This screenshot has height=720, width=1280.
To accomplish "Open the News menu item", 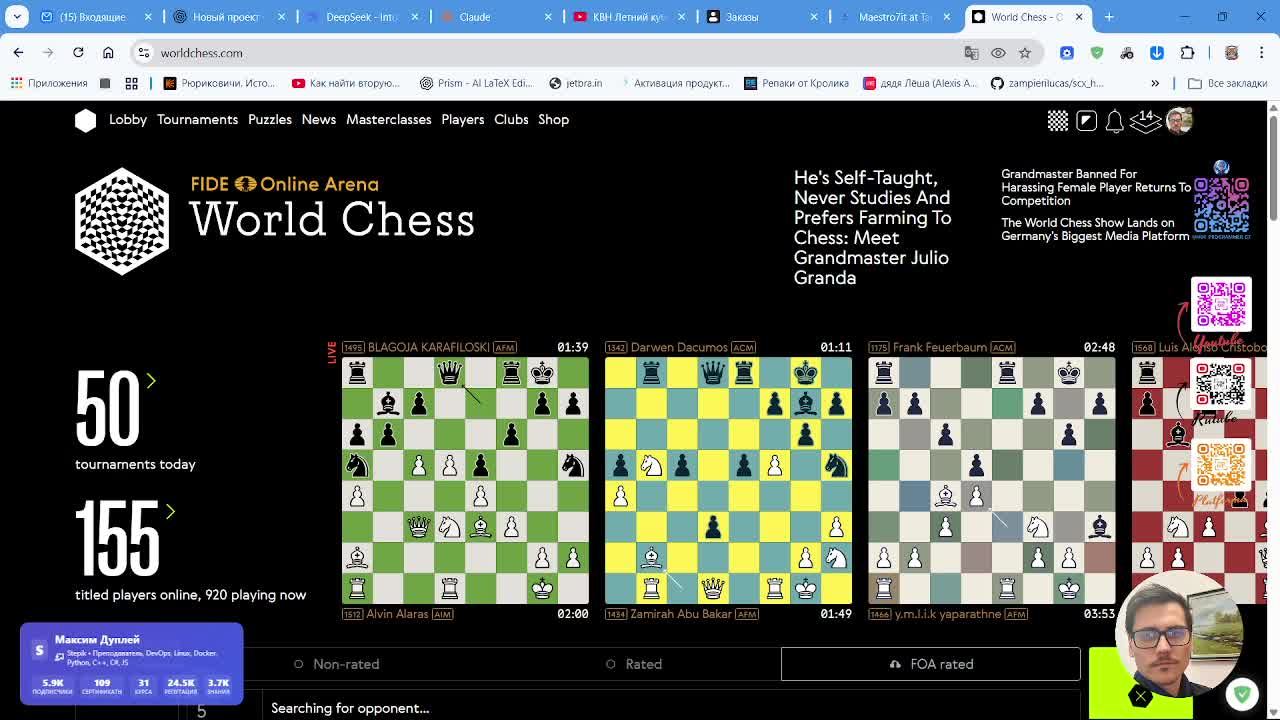I will (x=319, y=120).
